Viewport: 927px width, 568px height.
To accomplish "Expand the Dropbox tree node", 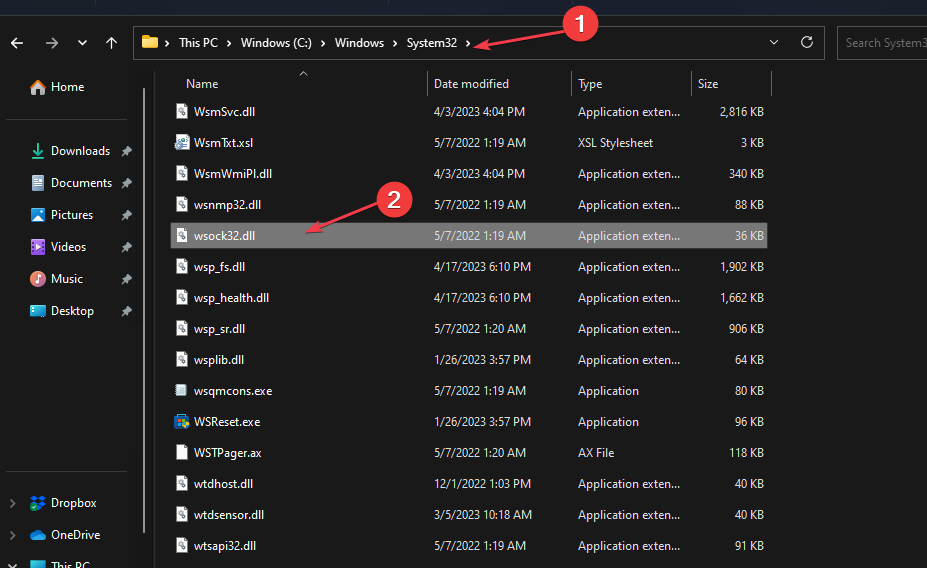I will pyautogui.click(x=12, y=503).
